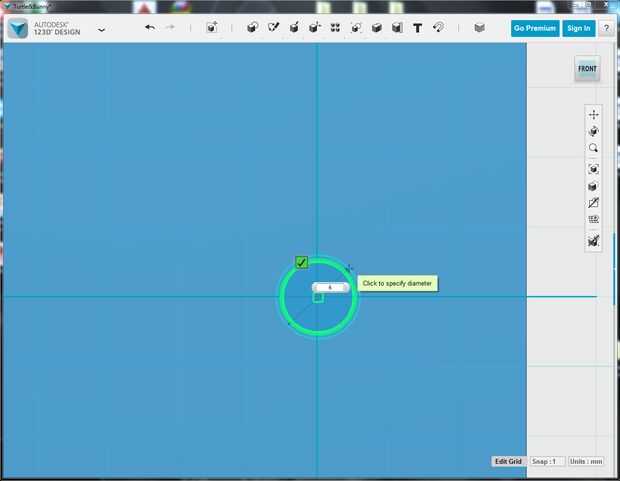This screenshot has width=620, height=481.
Task: Open the Sketch tools menu
Action: (273, 27)
